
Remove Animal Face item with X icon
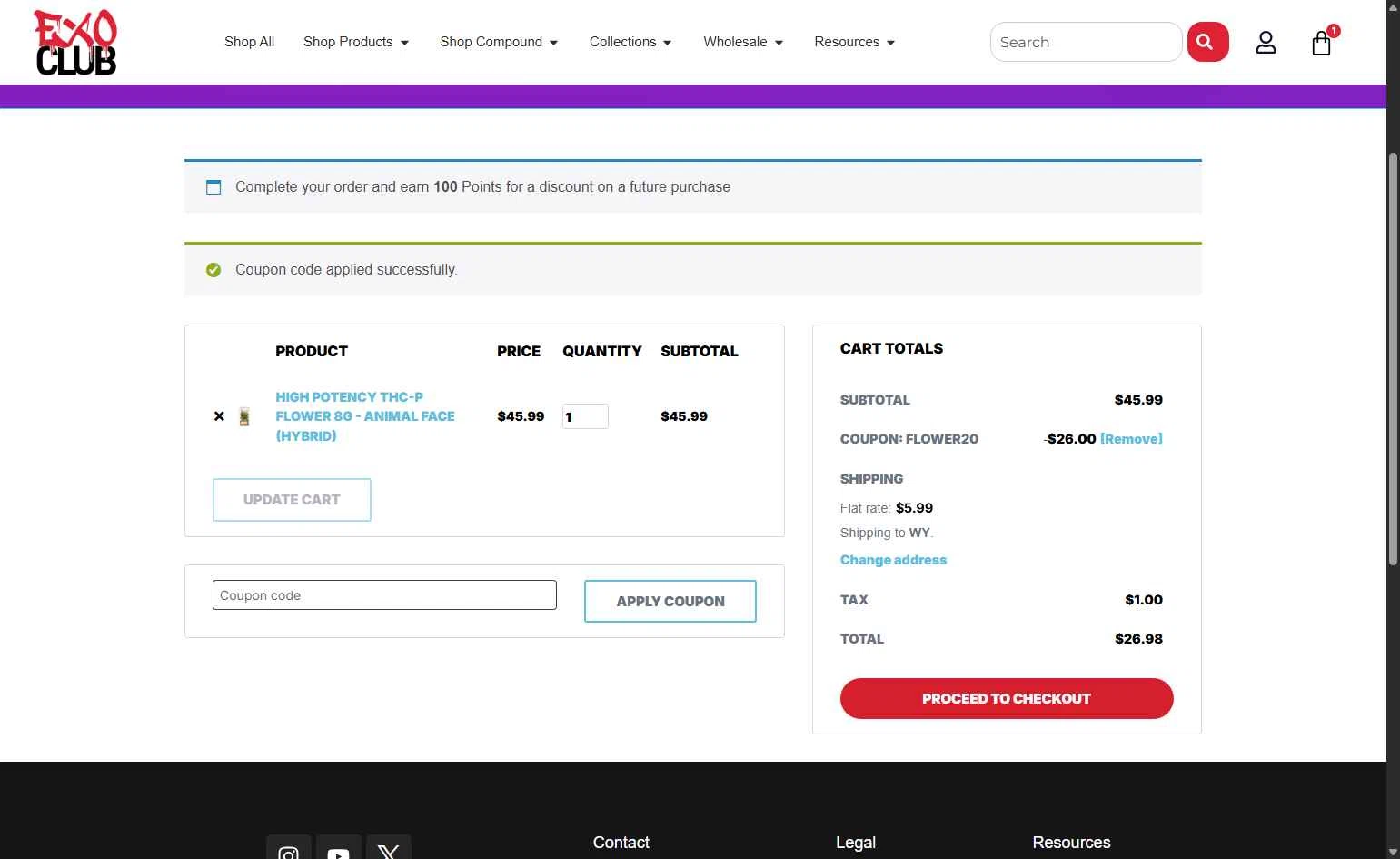[x=219, y=416]
